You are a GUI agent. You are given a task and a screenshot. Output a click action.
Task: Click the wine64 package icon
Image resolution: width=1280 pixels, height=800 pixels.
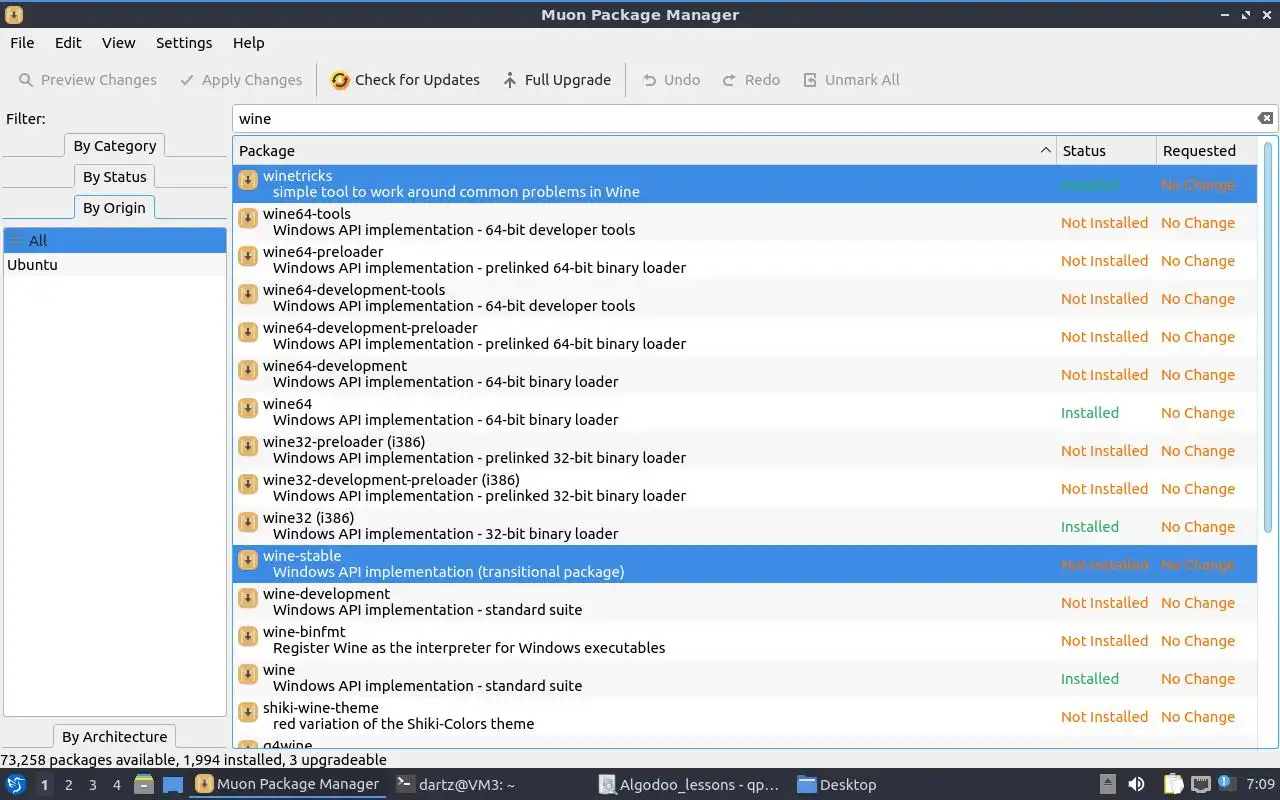click(248, 408)
